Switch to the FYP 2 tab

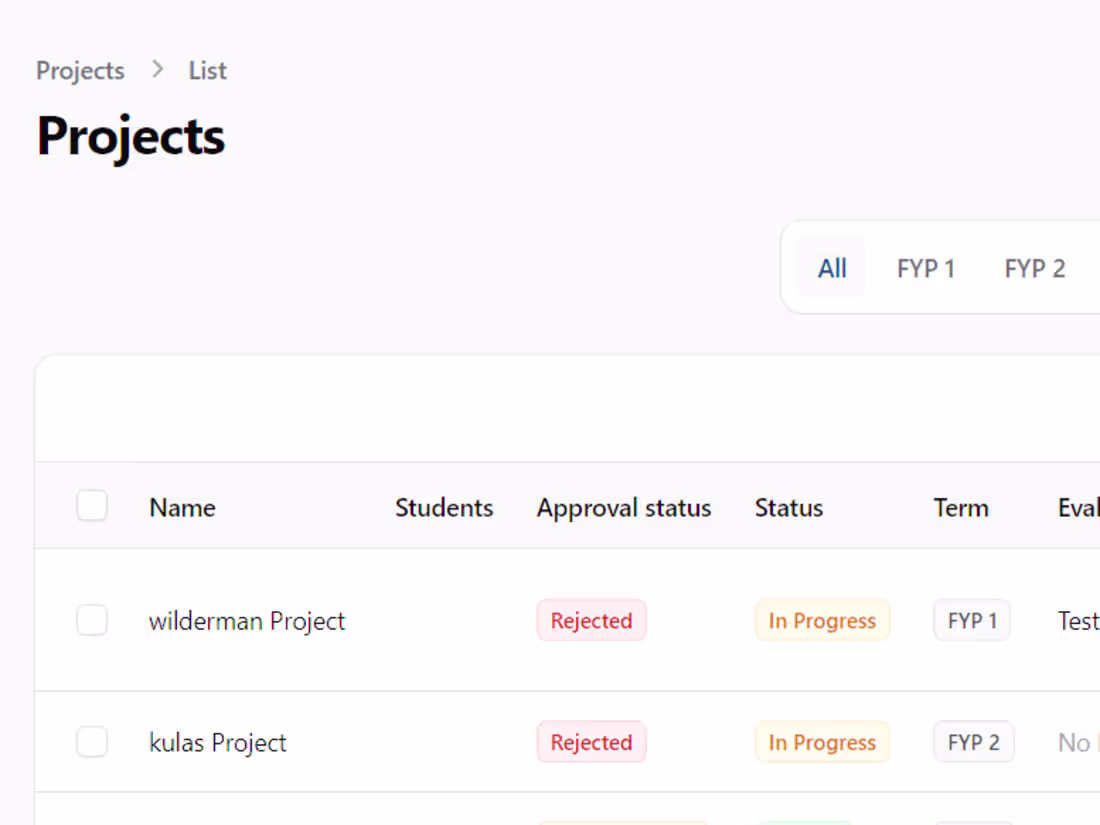click(1034, 268)
